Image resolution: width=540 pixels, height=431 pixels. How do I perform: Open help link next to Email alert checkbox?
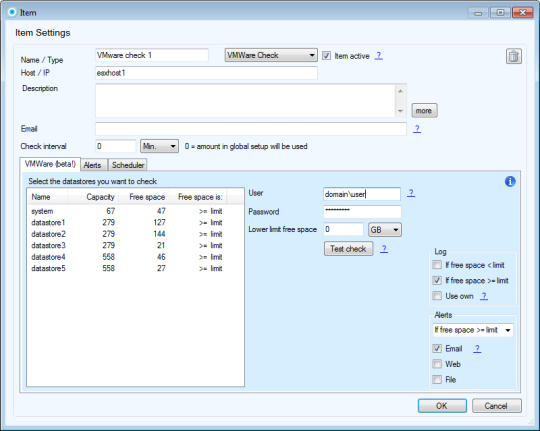[477, 349]
